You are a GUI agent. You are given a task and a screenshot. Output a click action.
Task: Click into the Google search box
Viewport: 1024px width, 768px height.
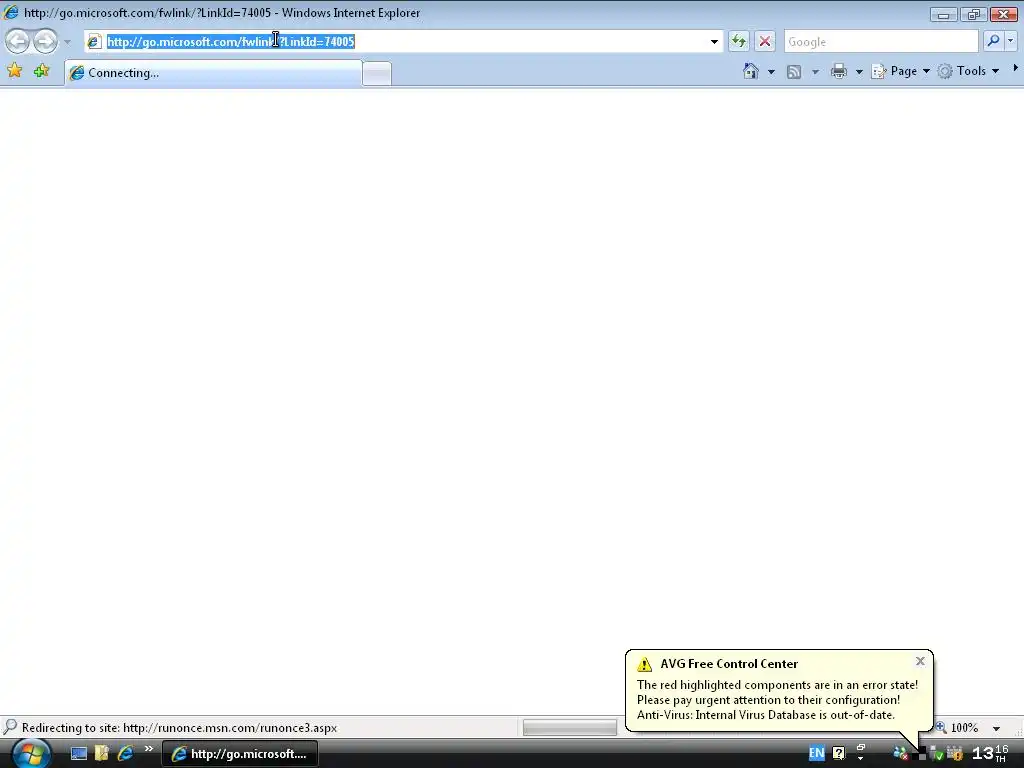coord(880,42)
